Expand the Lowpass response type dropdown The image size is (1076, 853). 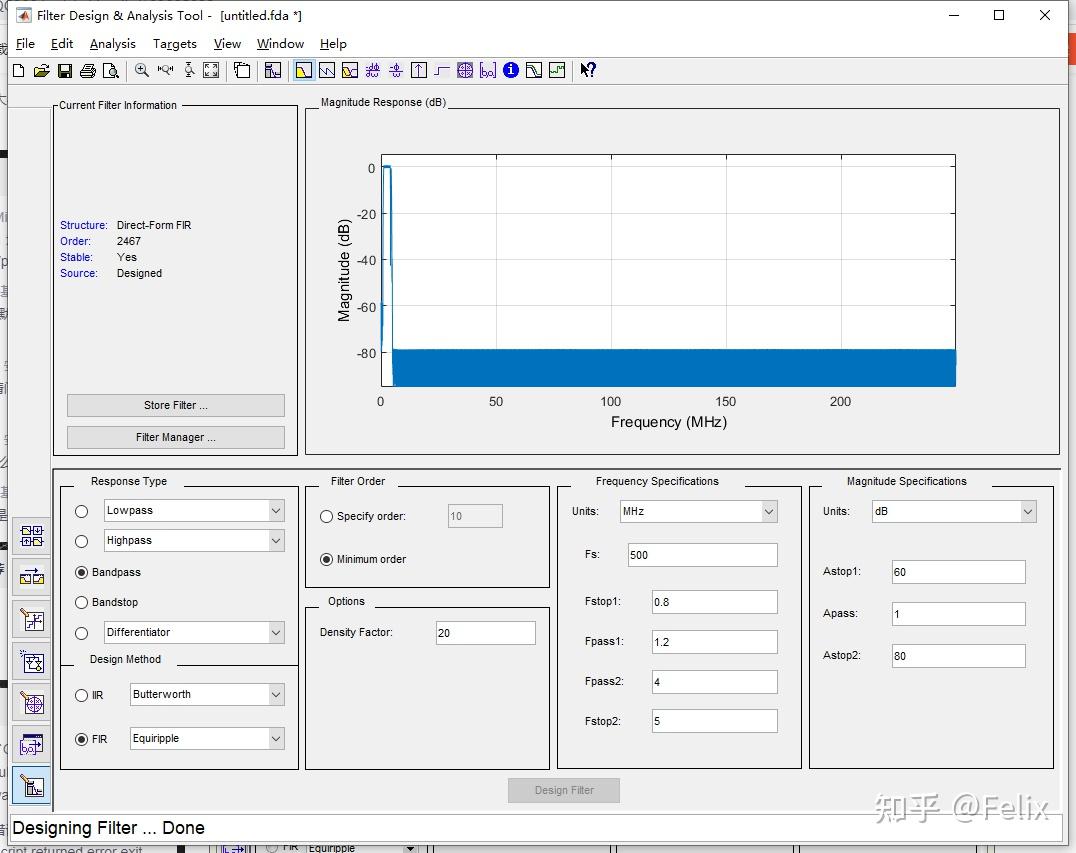(276, 511)
